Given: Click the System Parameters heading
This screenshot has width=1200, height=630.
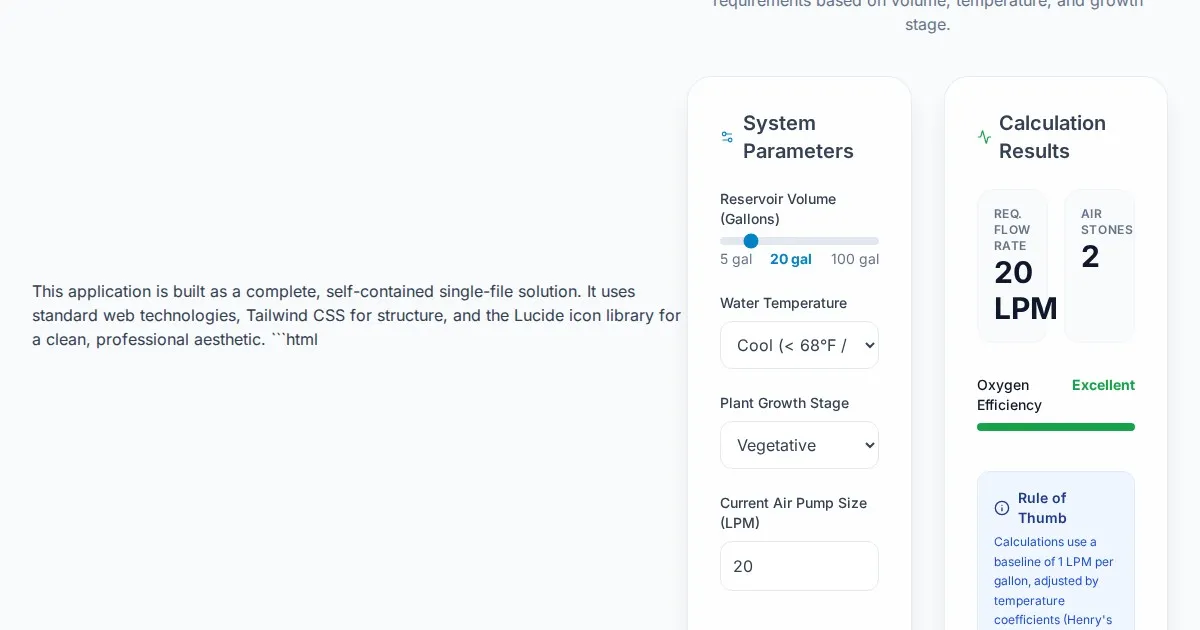Looking at the screenshot, I should (798, 137).
